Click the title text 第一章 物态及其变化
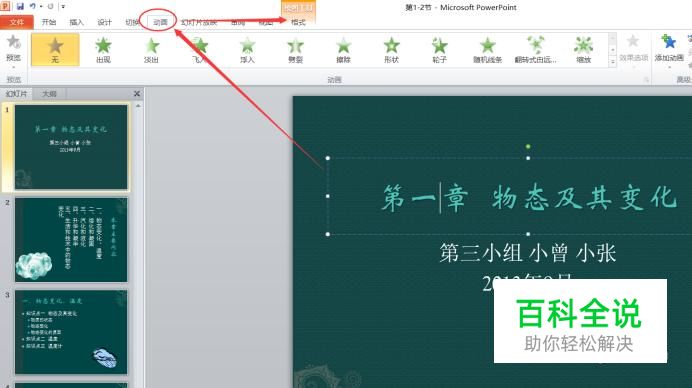 528,197
